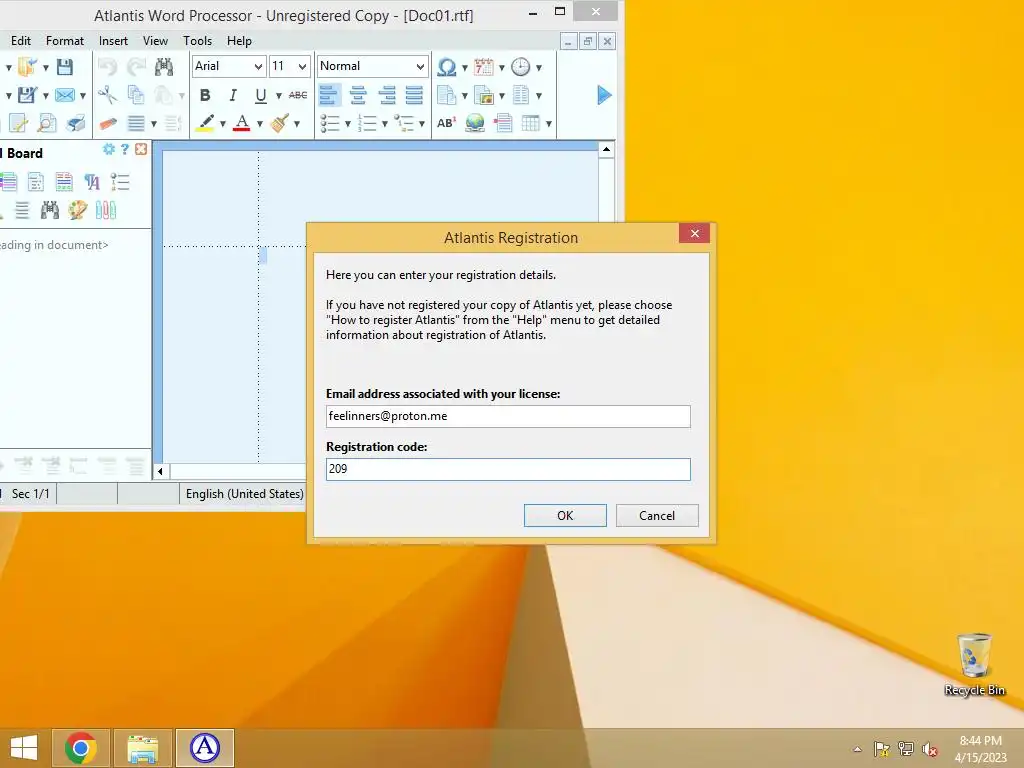Open the Tools menu

[197, 40]
